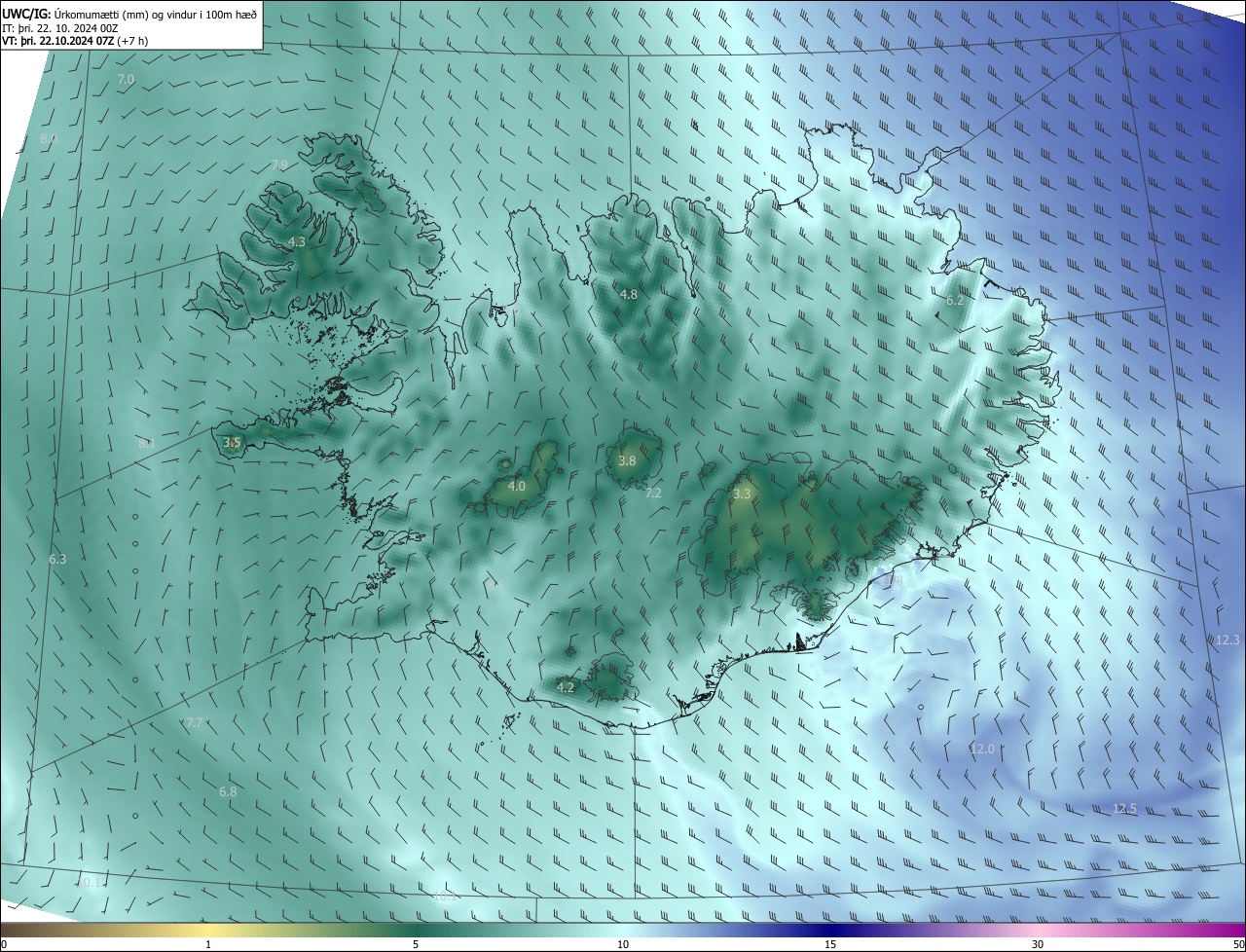Viewport: 1246px width, 952px height.
Task: Click the 4.0 value on the glacier
Action: [516, 486]
